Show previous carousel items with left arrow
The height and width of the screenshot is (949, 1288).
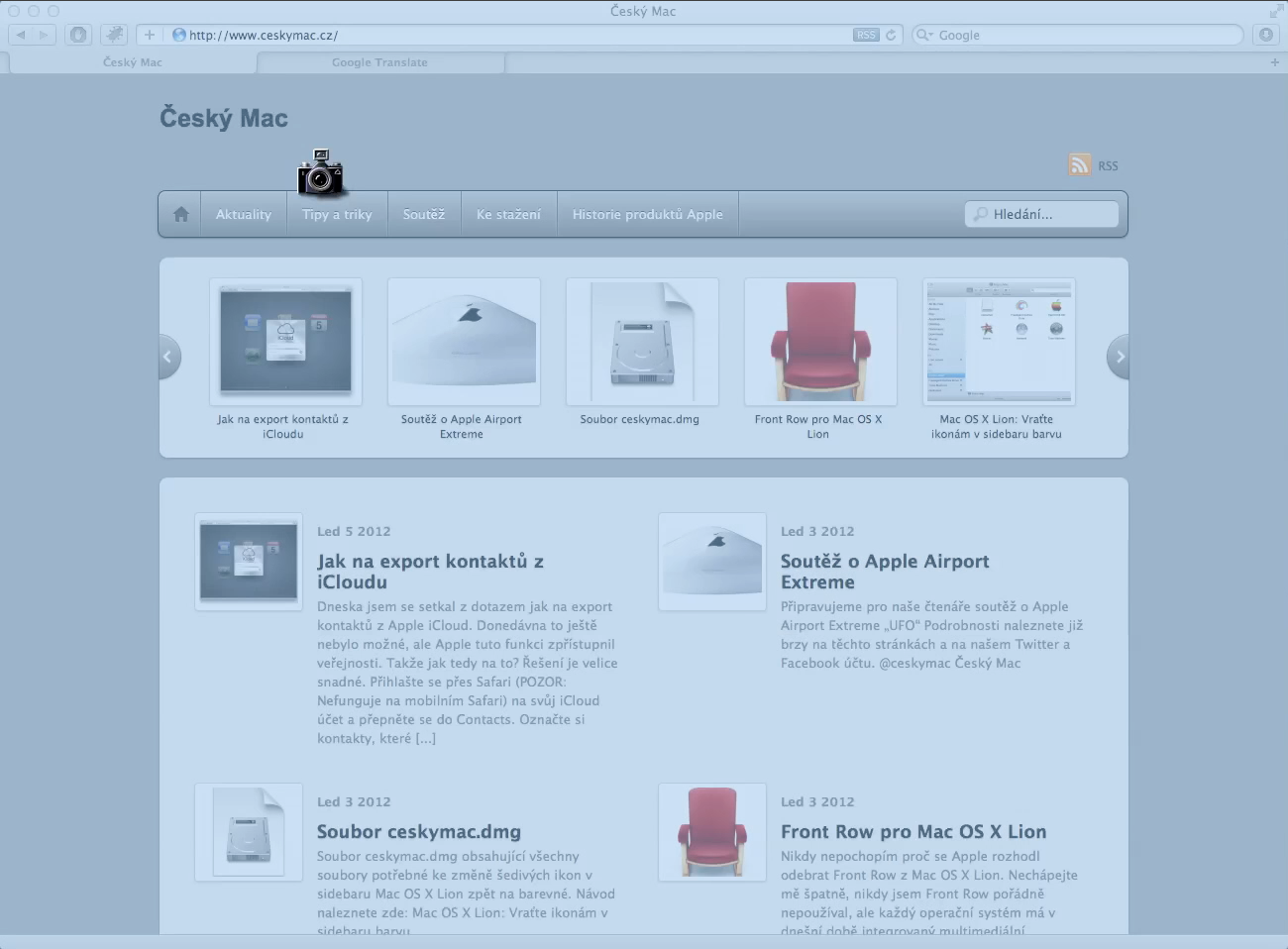pyautogui.click(x=168, y=357)
